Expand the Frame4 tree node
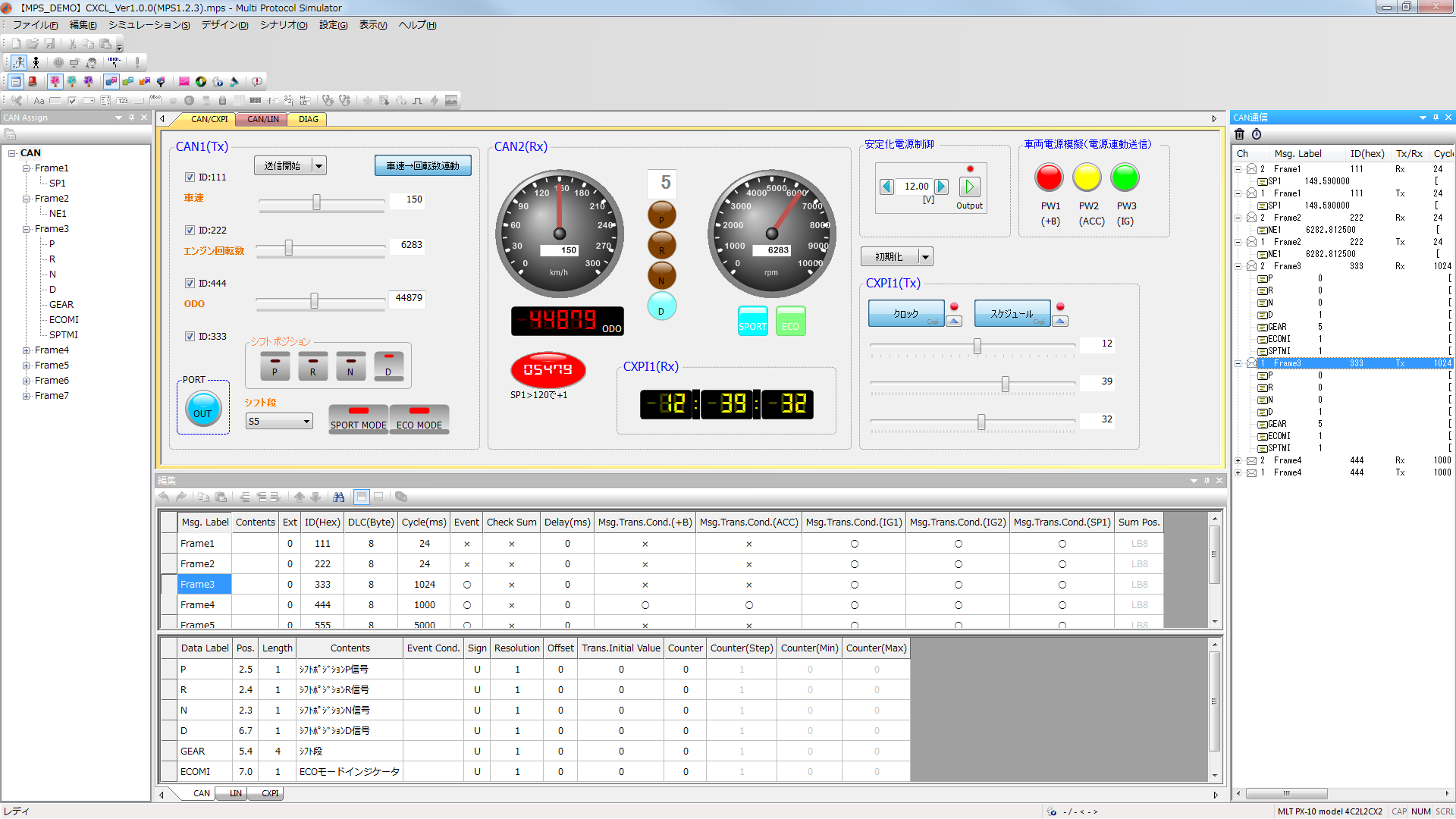The image size is (1456, 819). 26,350
